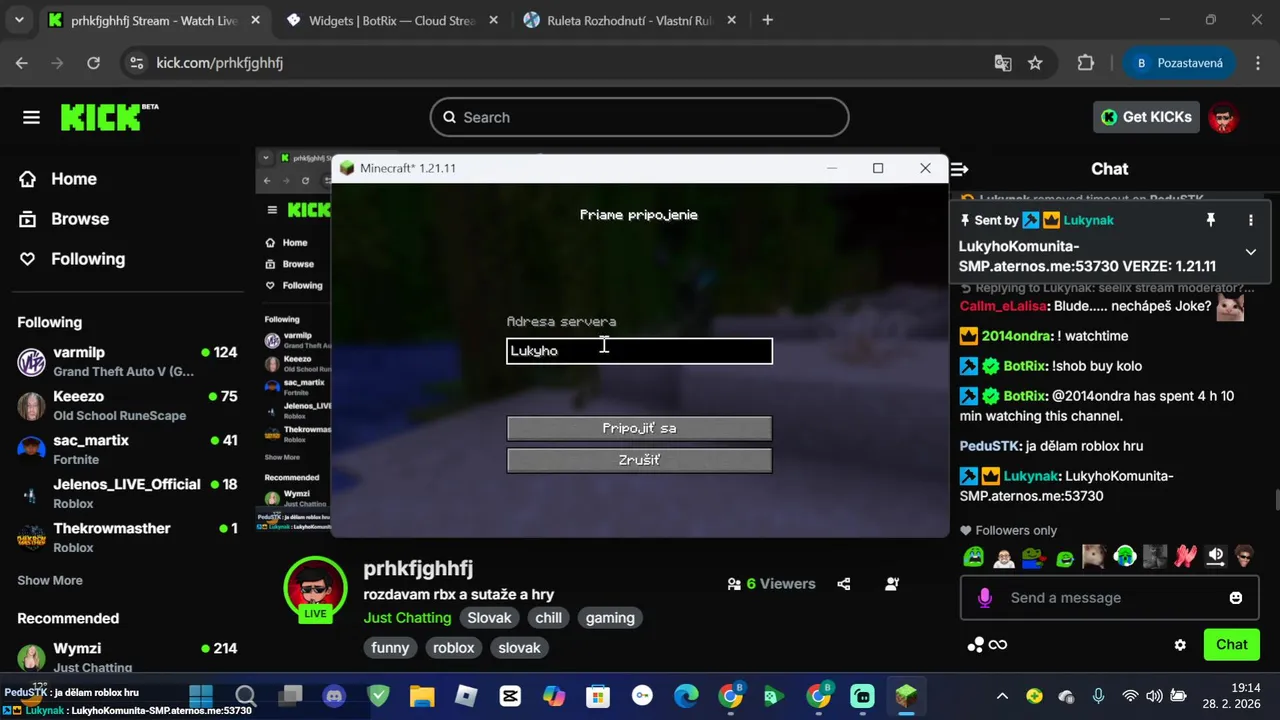The height and width of the screenshot is (720, 1280).
Task: Focus the Kick Search box
Action: point(639,117)
